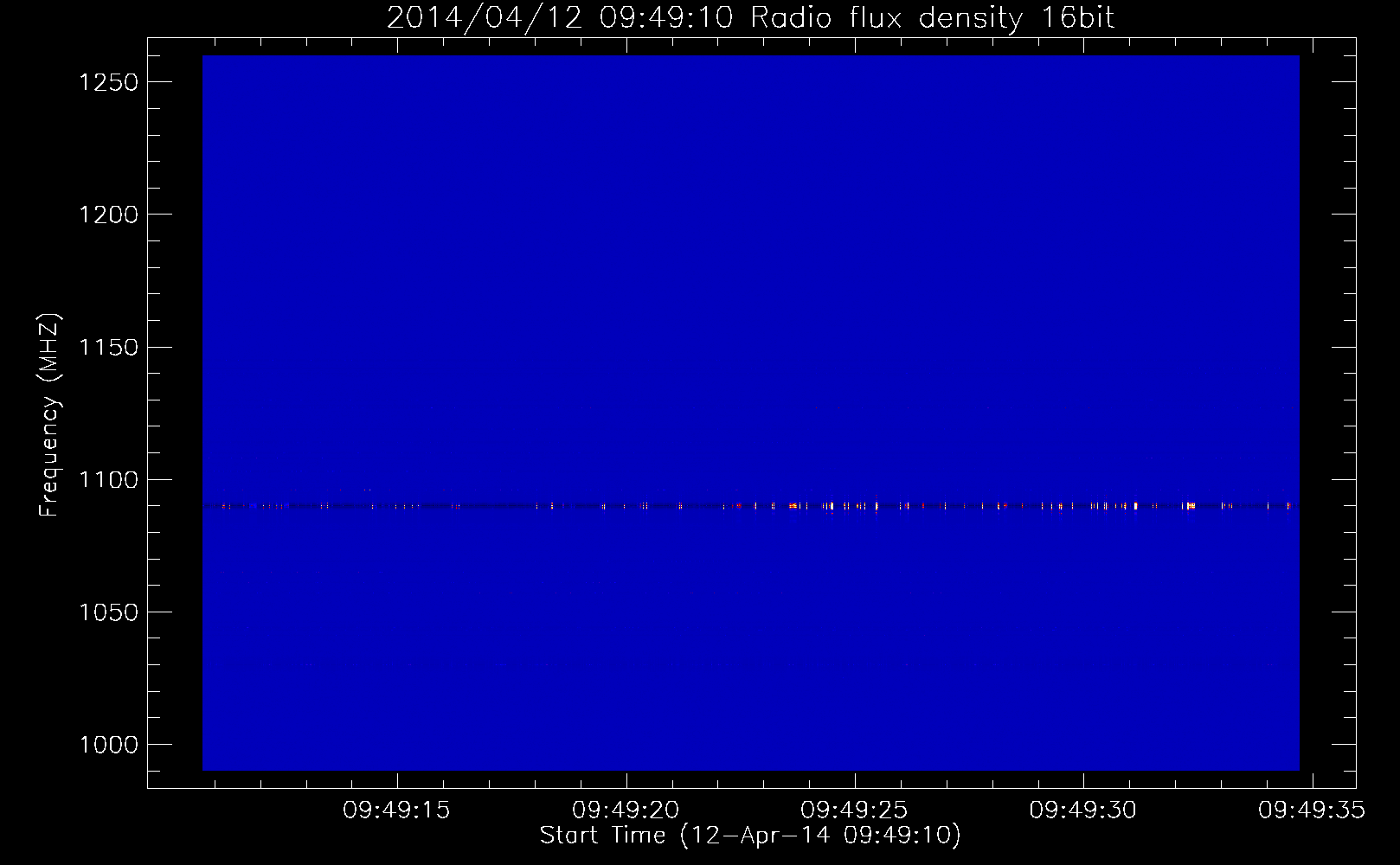The height and width of the screenshot is (865, 1400).
Task: Click the 09:49:35 time tick label
Action: (x=1312, y=811)
